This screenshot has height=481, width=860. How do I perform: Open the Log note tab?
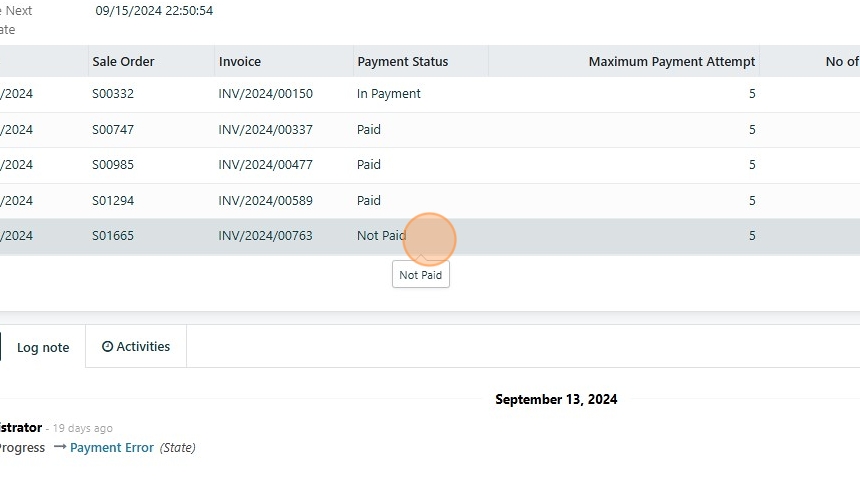[43, 348]
